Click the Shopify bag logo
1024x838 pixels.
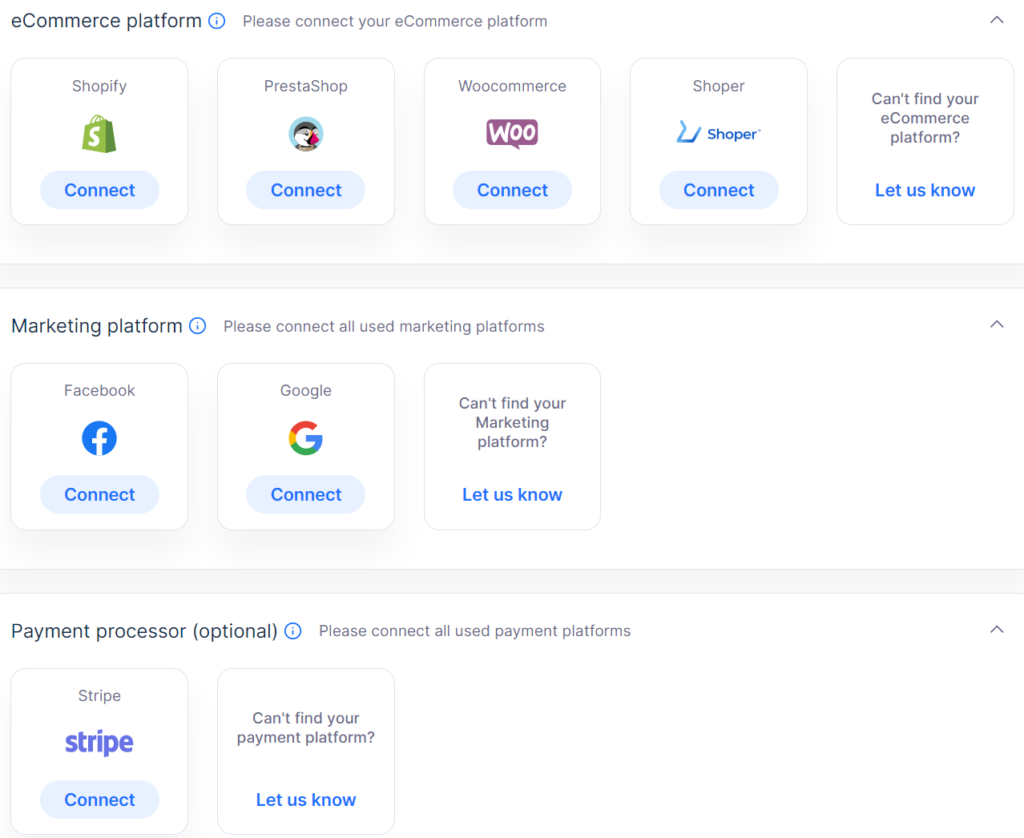click(99, 134)
